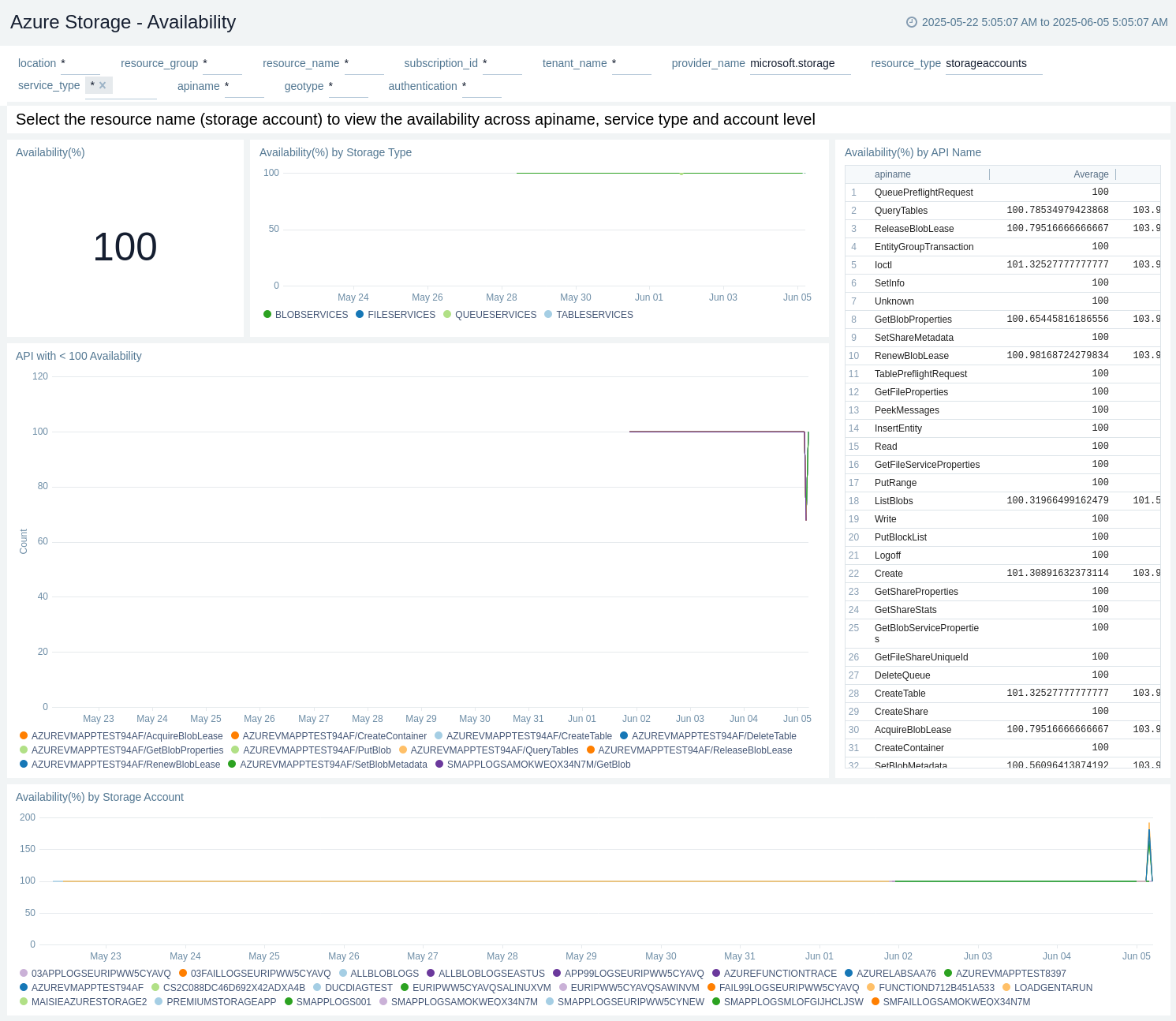Sort table by apiname column header
1176x1021 pixels.
point(892,174)
